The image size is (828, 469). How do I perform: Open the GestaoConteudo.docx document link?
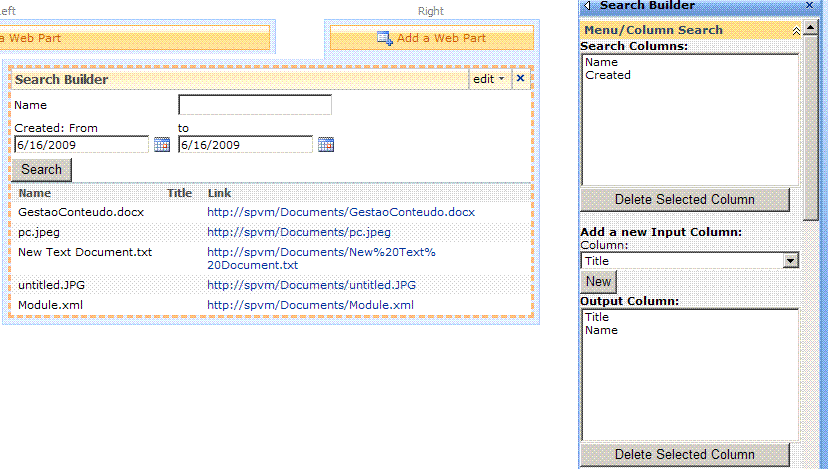click(x=341, y=212)
